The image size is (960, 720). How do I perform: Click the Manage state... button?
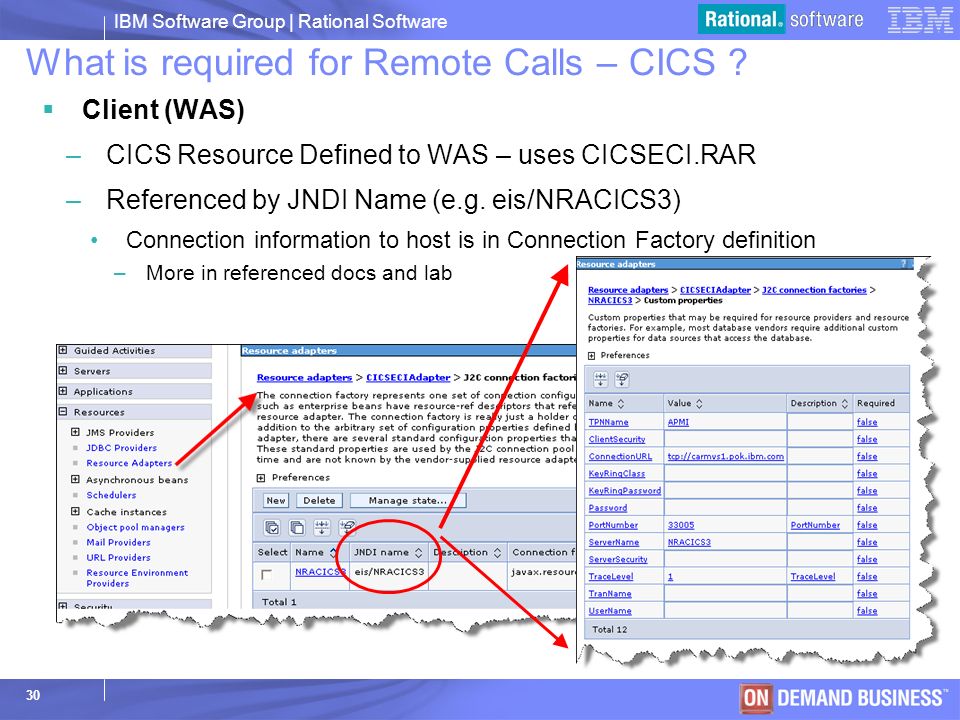(408, 500)
